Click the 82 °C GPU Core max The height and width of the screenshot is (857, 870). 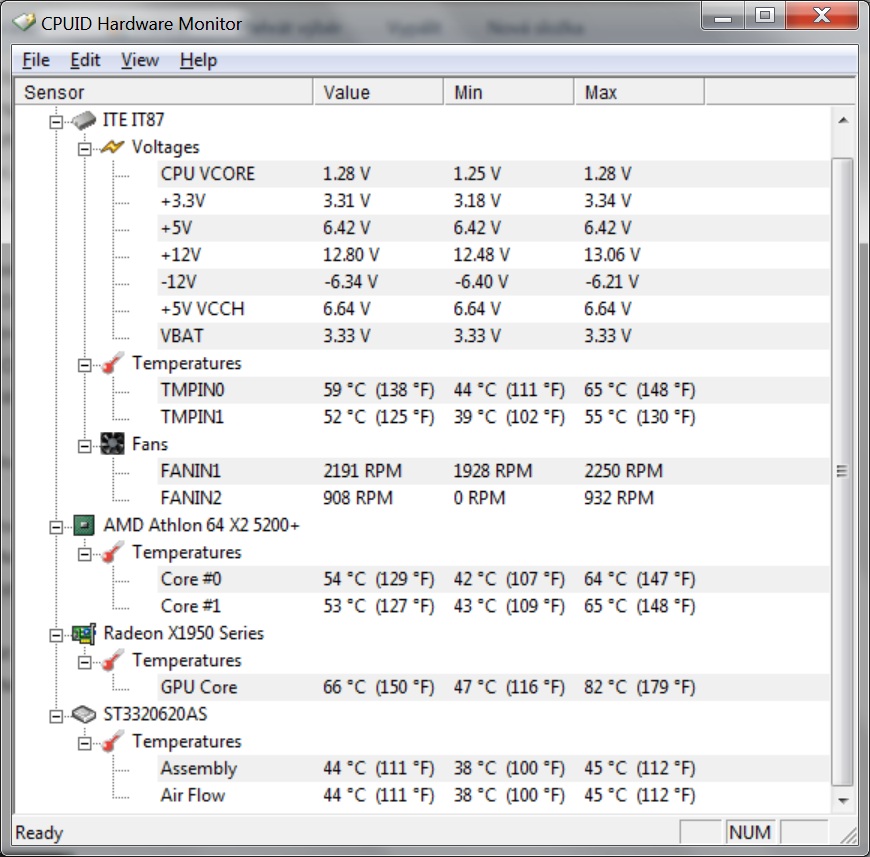639,687
